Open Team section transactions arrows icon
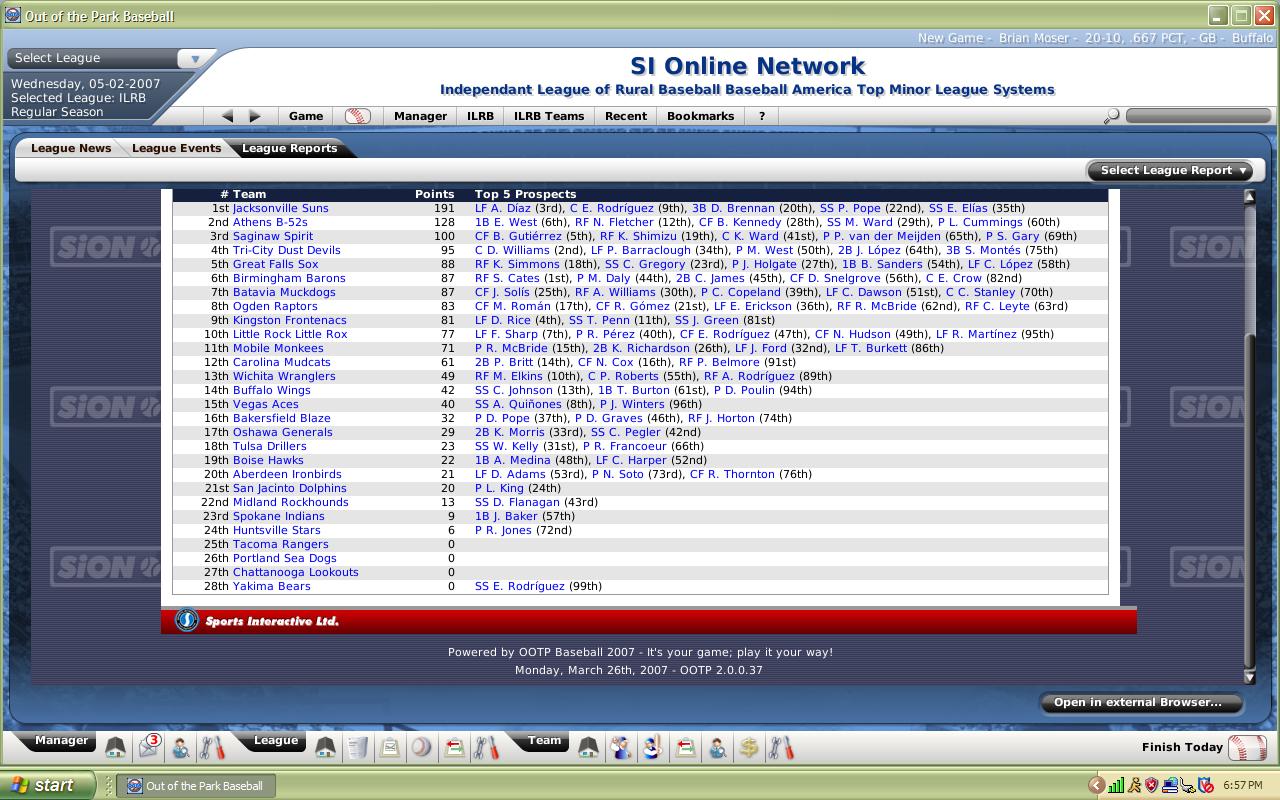The height and width of the screenshot is (800, 1280). [685, 747]
